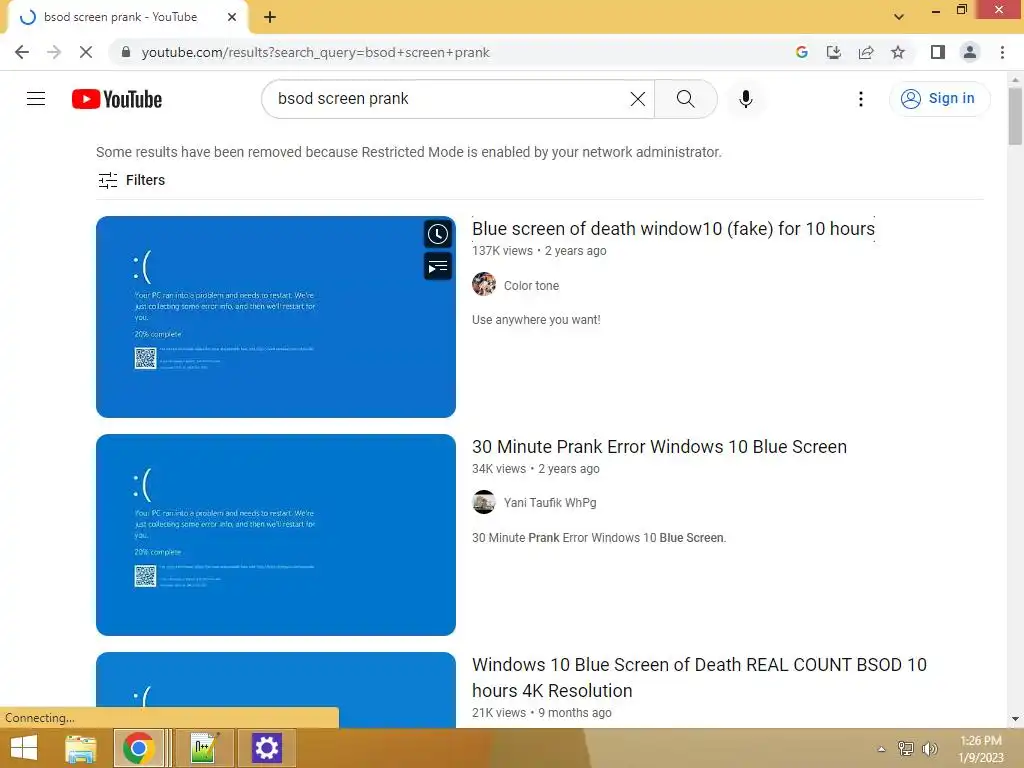Open the volume speaker tray icon
This screenshot has height=768, width=1024.
pyautogui.click(x=929, y=749)
